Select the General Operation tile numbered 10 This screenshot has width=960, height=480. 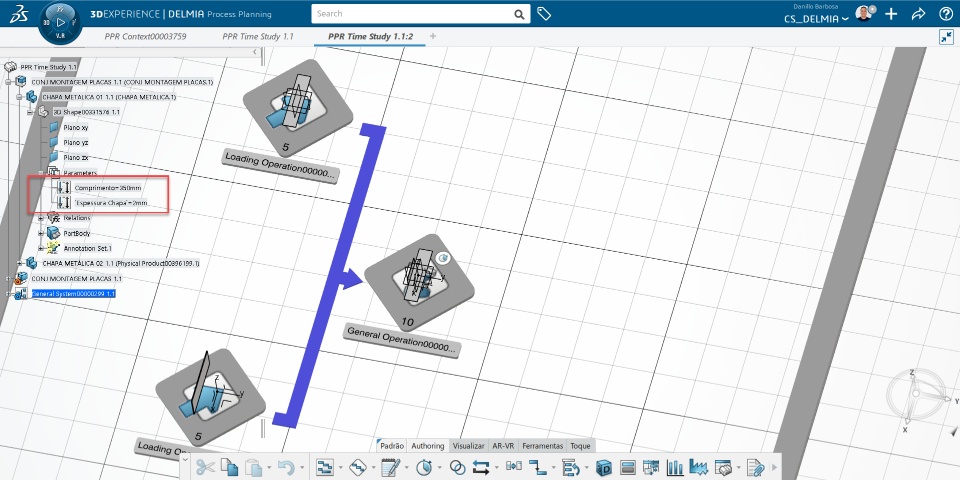pos(419,282)
